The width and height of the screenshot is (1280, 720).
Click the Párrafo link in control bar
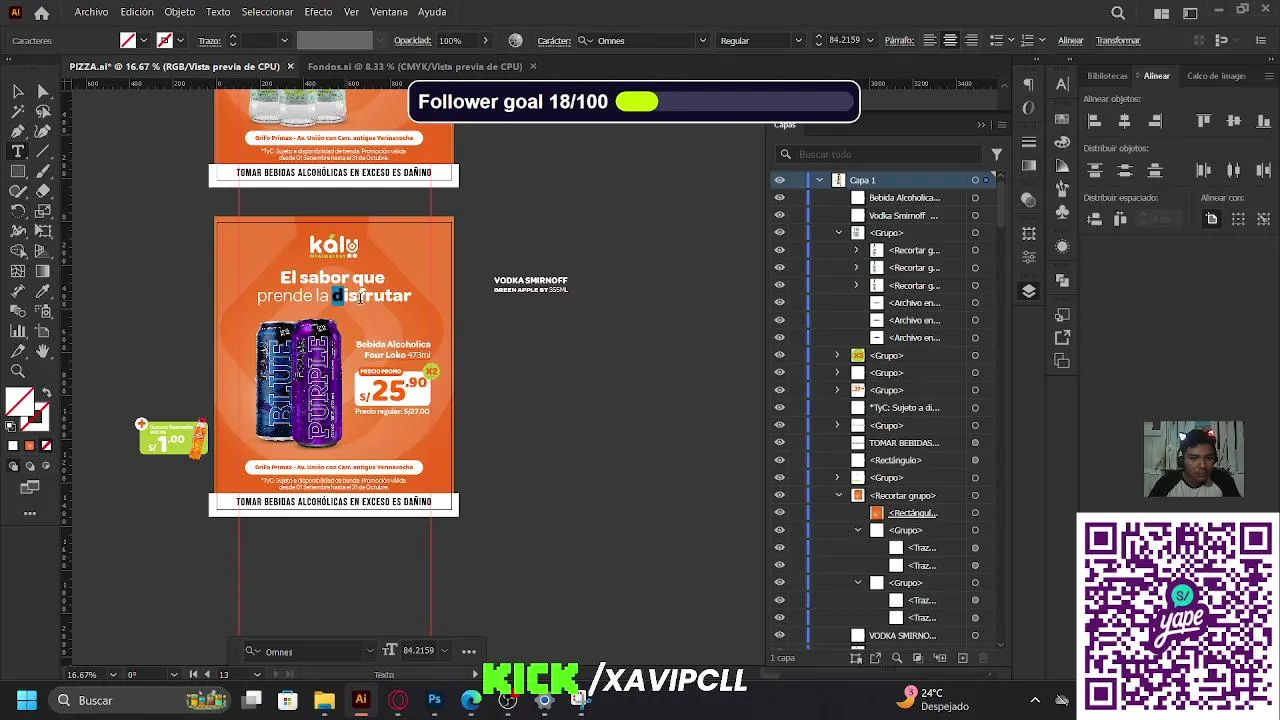(899, 41)
